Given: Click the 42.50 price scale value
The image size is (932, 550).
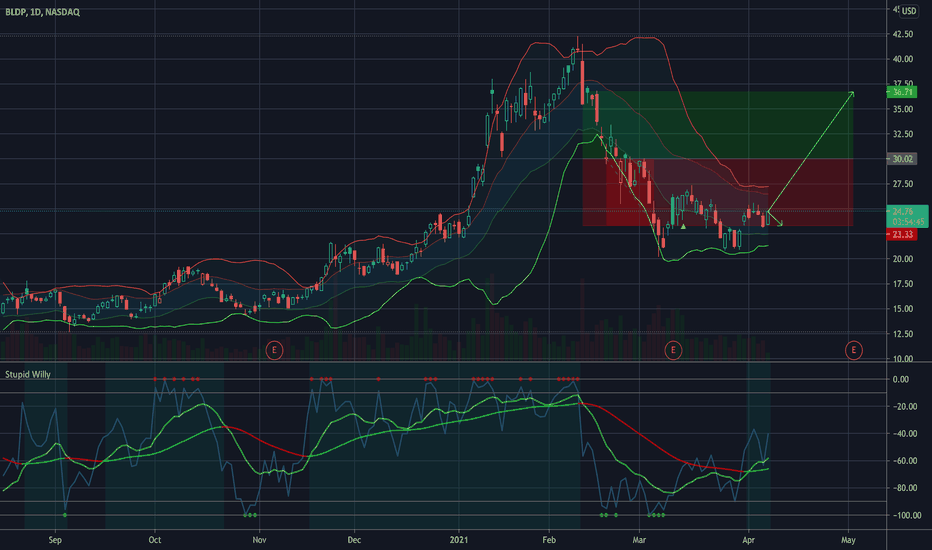Looking at the screenshot, I should pyautogui.click(x=902, y=34).
